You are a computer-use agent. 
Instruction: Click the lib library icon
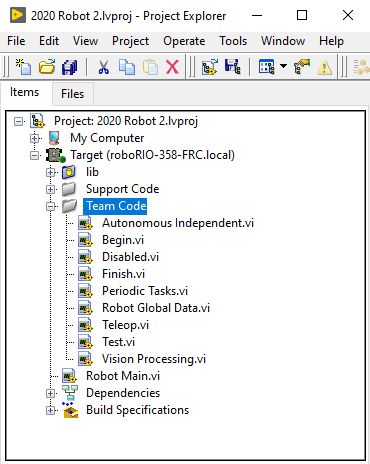(x=69, y=172)
